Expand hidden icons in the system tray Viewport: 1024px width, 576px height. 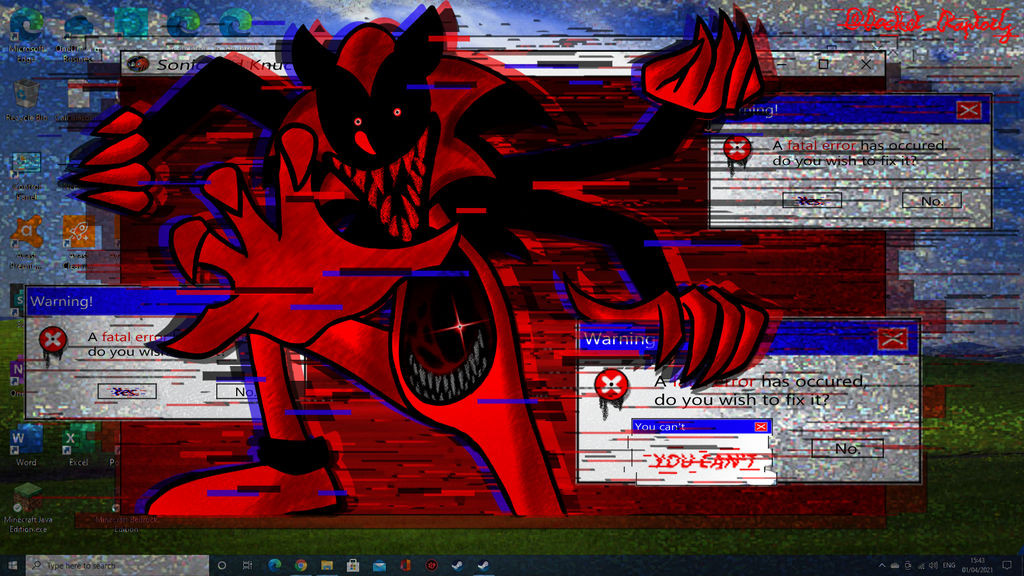point(883,564)
